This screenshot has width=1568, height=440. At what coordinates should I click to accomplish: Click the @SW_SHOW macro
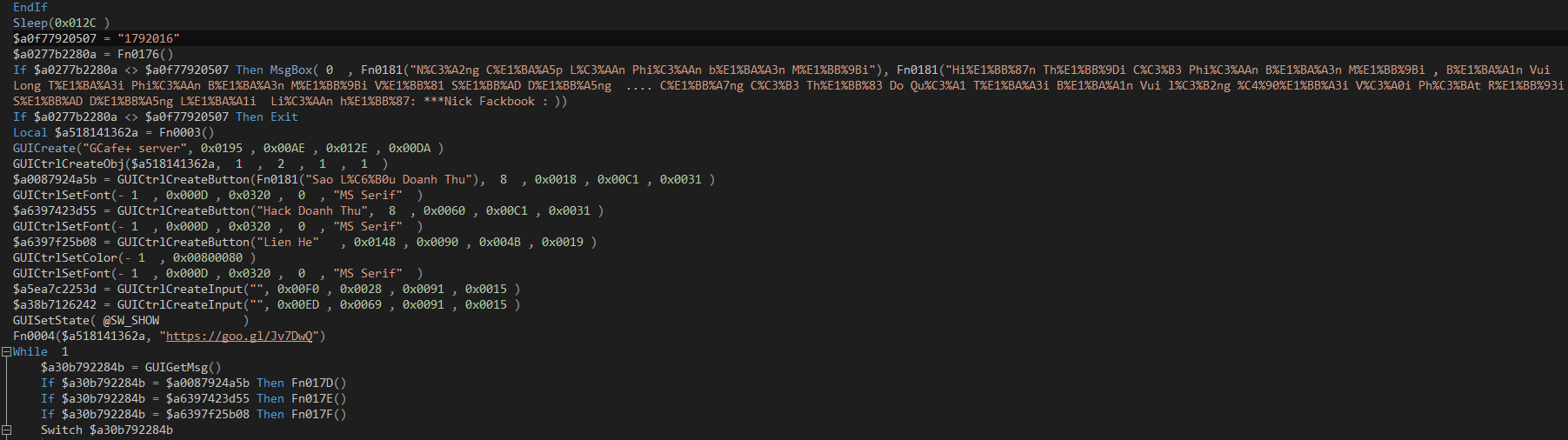click(131, 321)
